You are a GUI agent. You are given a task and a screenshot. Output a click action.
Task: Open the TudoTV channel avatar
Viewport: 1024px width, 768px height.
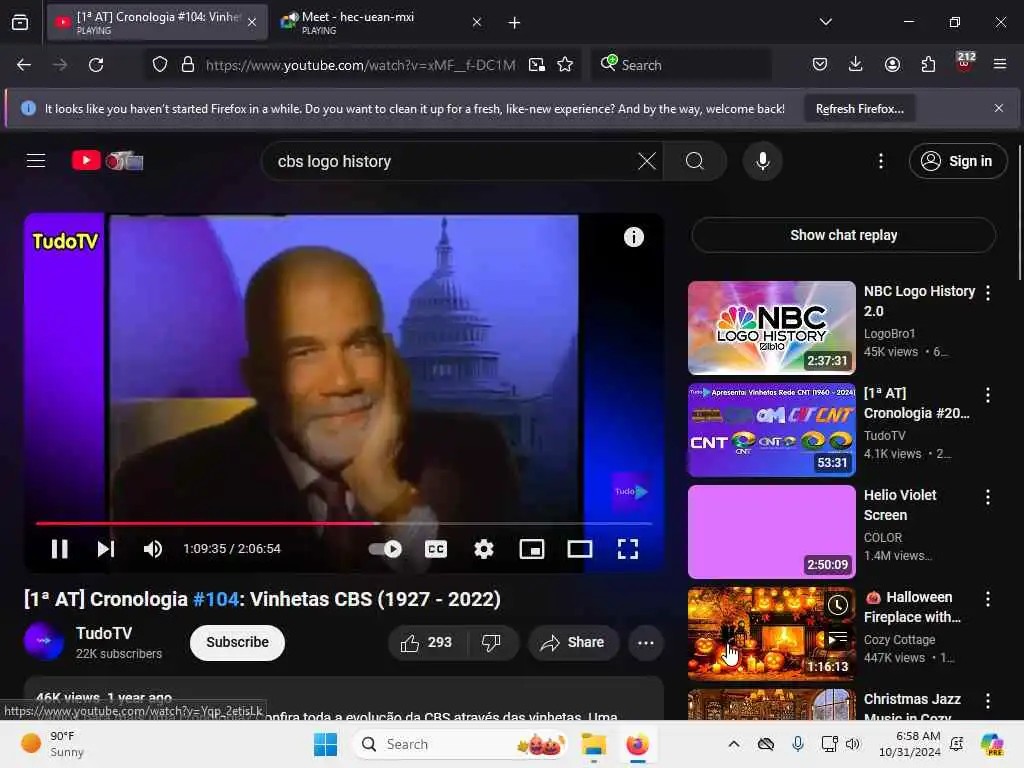tap(44, 641)
